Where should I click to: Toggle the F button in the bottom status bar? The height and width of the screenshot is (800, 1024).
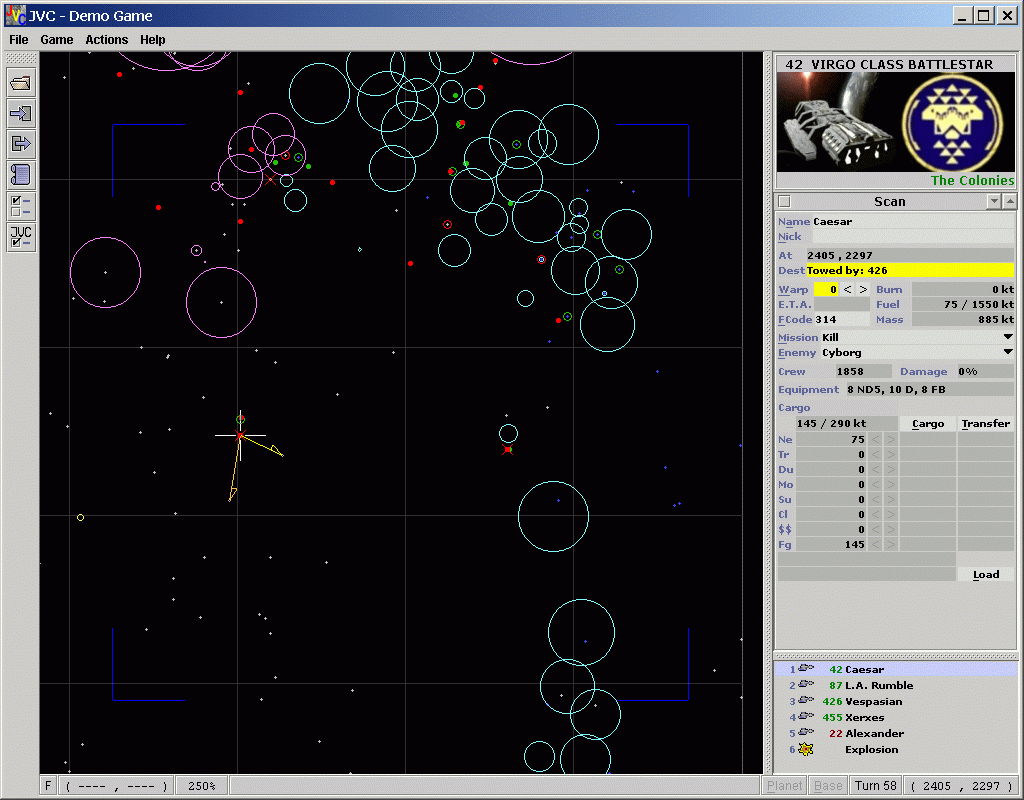(x=48, y=786)
